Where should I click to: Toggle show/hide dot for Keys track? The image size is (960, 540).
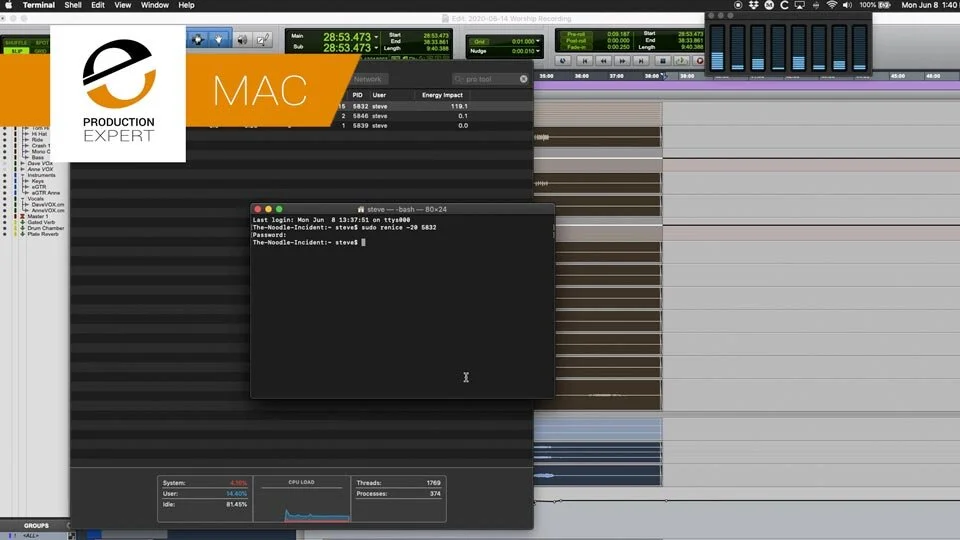click(6, 181)
